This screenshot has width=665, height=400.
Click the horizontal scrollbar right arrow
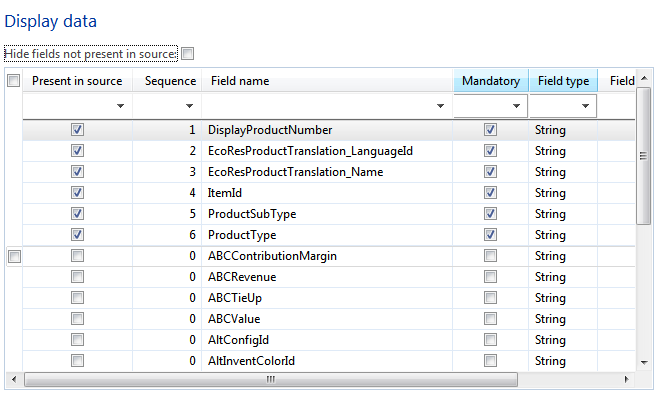point(626,380)
